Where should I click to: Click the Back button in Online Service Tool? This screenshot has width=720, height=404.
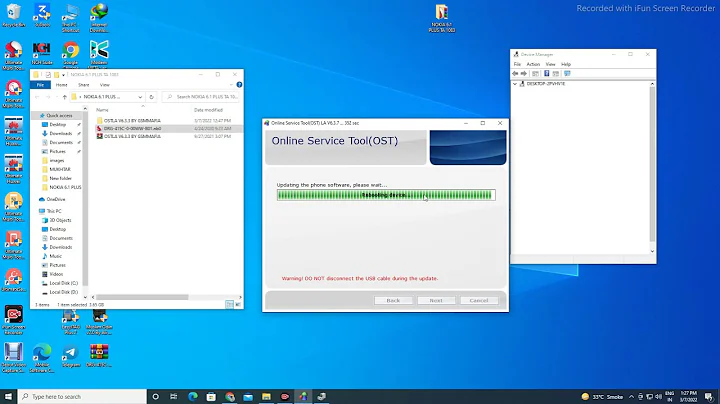click(x=393, y=300)
